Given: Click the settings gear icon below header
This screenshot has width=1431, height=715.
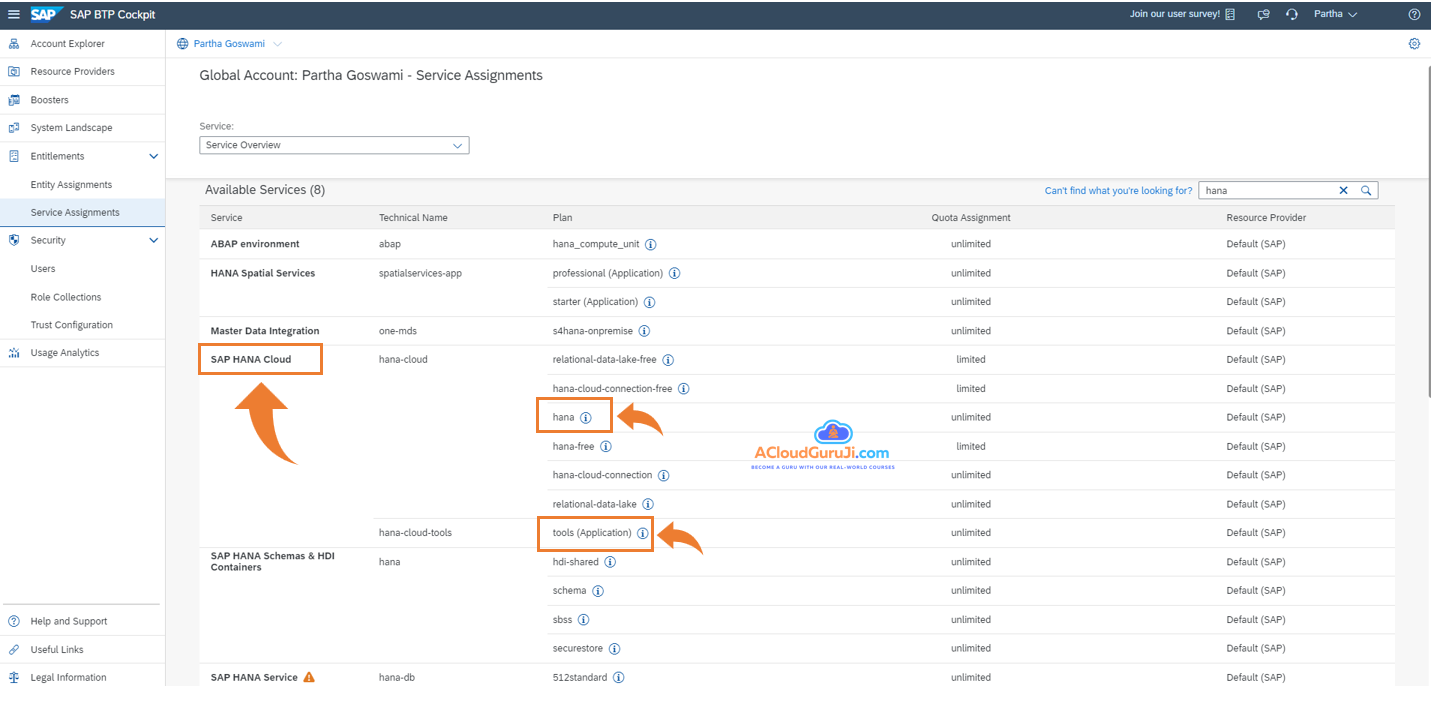Looking at the screenshot, I should point(1414,44).
